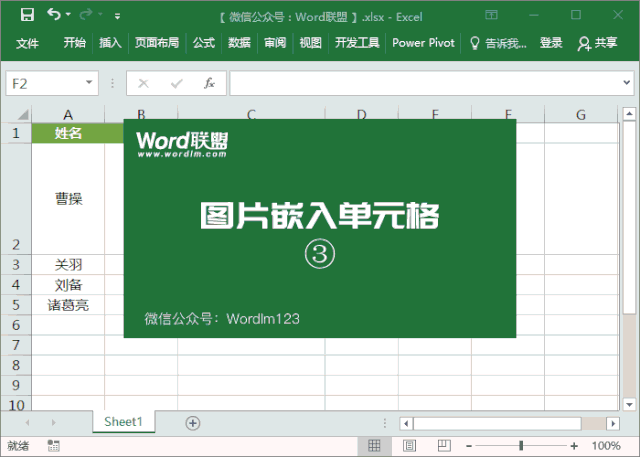Expand the formula bar
Viewport: 640px width, 457px height.
[627, 83]
